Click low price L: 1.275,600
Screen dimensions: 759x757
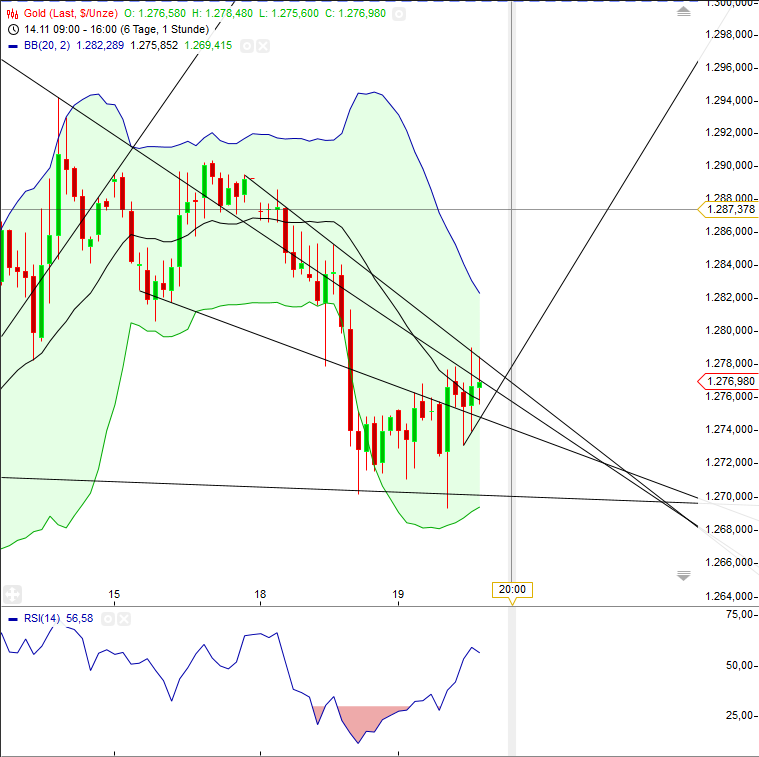[x=289, y=13]
